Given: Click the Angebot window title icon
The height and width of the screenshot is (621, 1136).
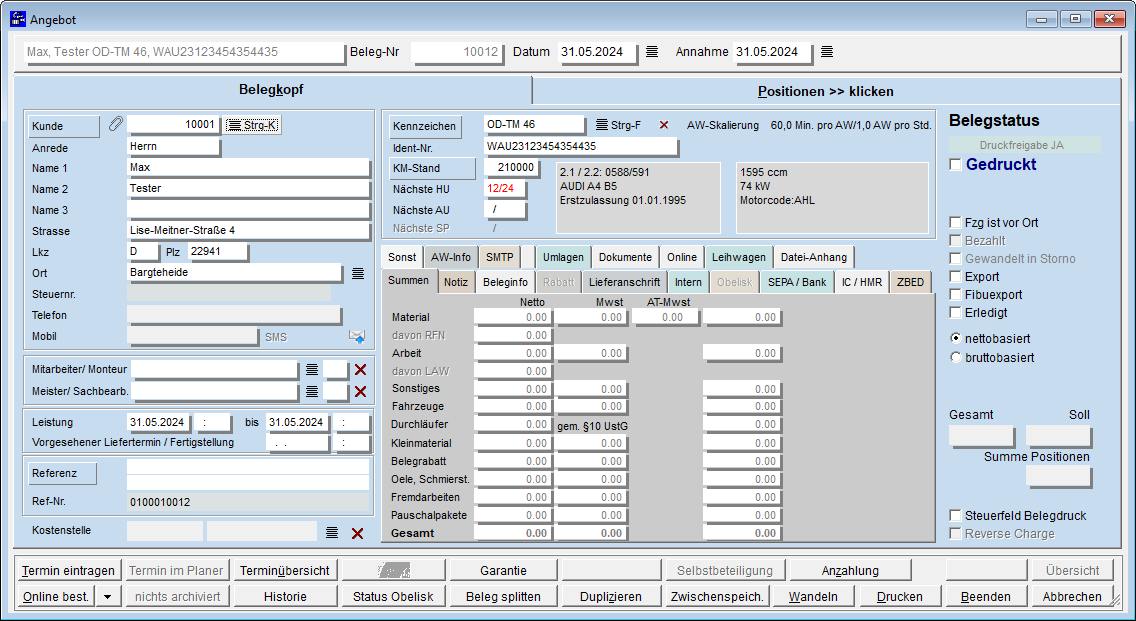Looking at the screenshot, I should click(x=17, y=19).
